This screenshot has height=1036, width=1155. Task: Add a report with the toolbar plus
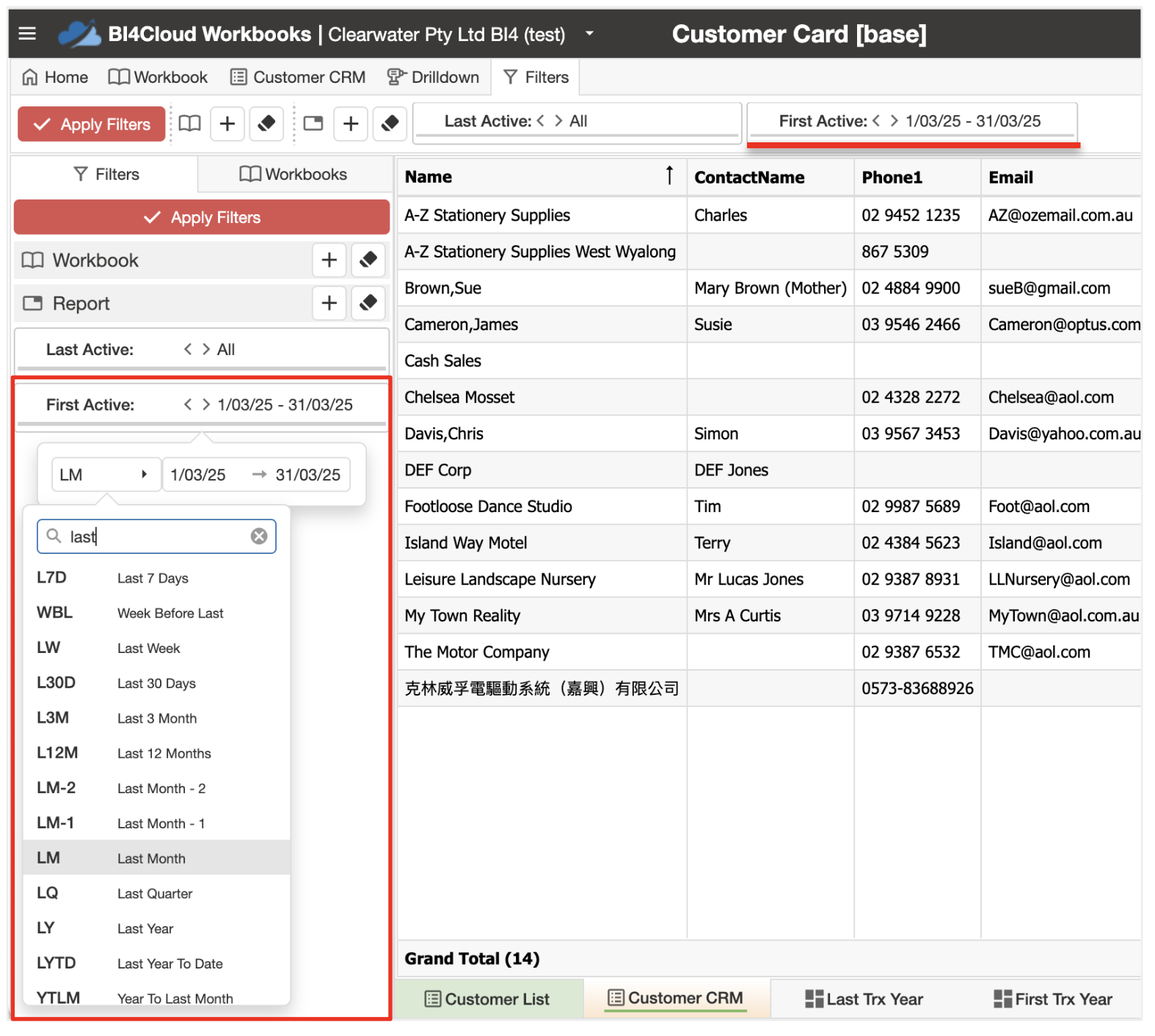pos(351,123)
